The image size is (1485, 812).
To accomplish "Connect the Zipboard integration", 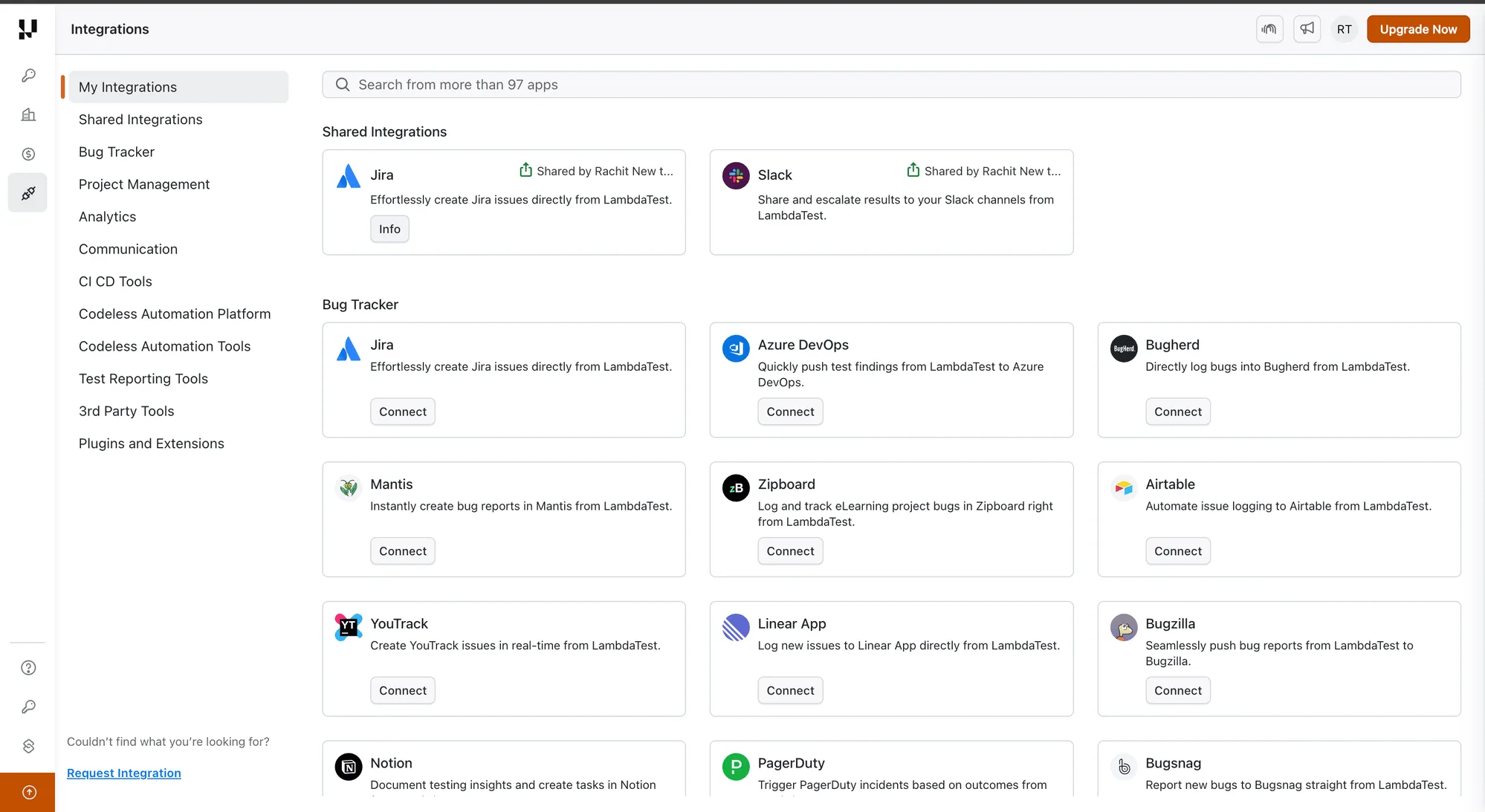I will tap(790, 551).
